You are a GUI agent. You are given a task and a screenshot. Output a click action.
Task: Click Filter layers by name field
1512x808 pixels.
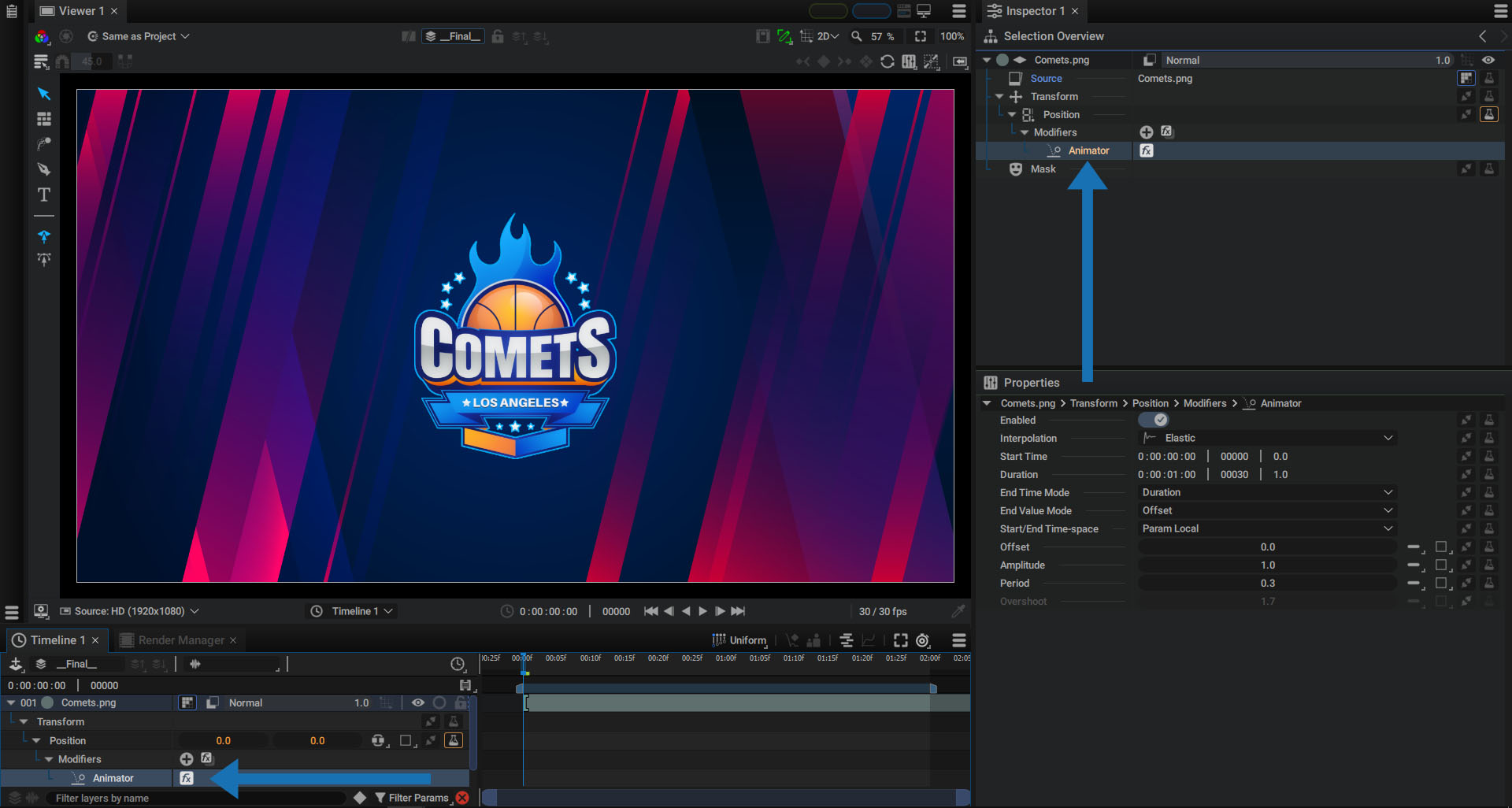[197, 798]
